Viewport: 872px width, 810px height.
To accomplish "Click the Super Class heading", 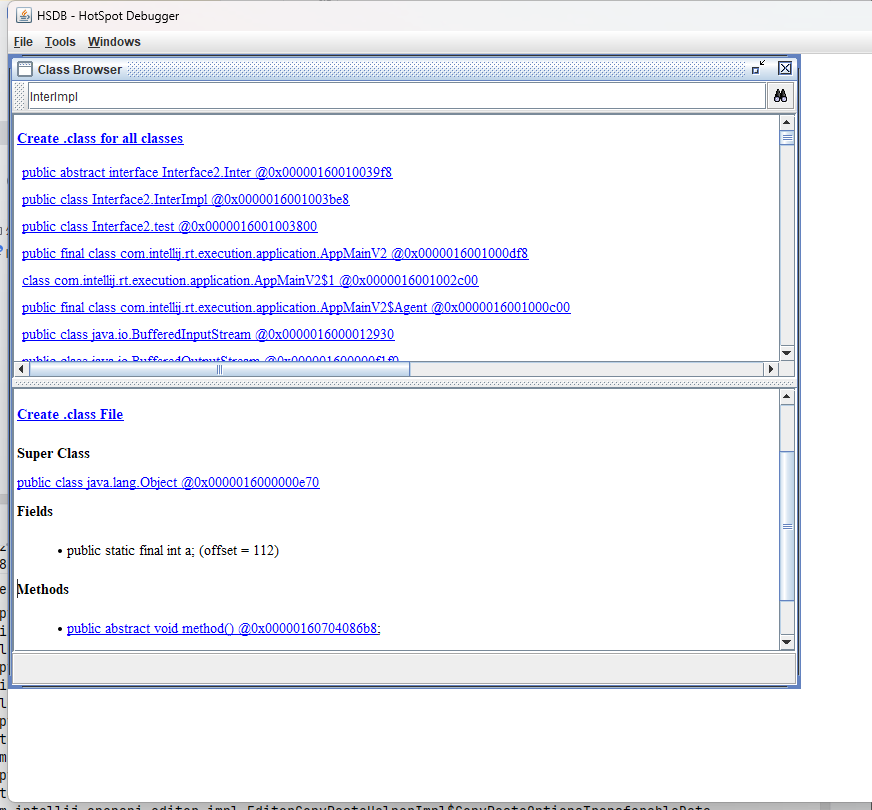I will 53,454.
